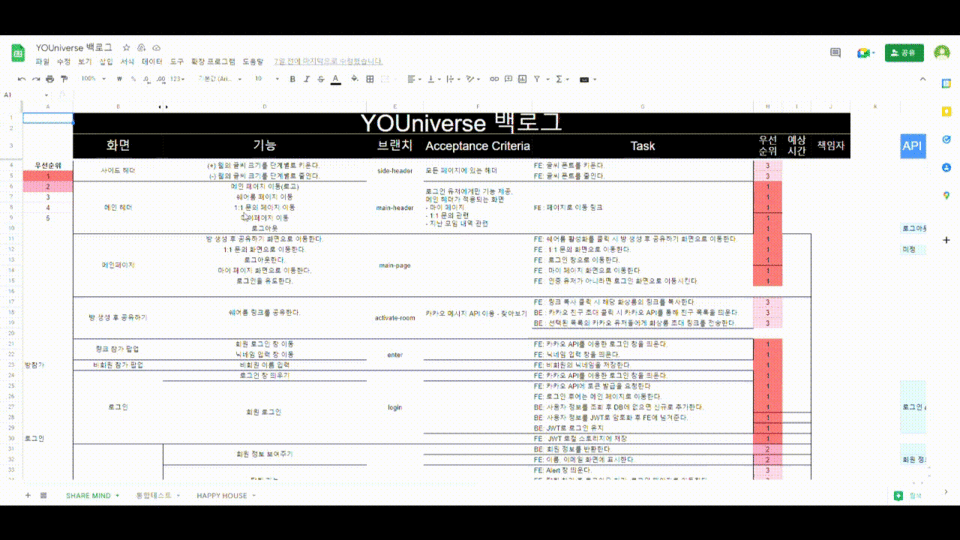Open the 삽입 menu
The height and width of the screenshot is (540, 960).
[x=106, y=62]
